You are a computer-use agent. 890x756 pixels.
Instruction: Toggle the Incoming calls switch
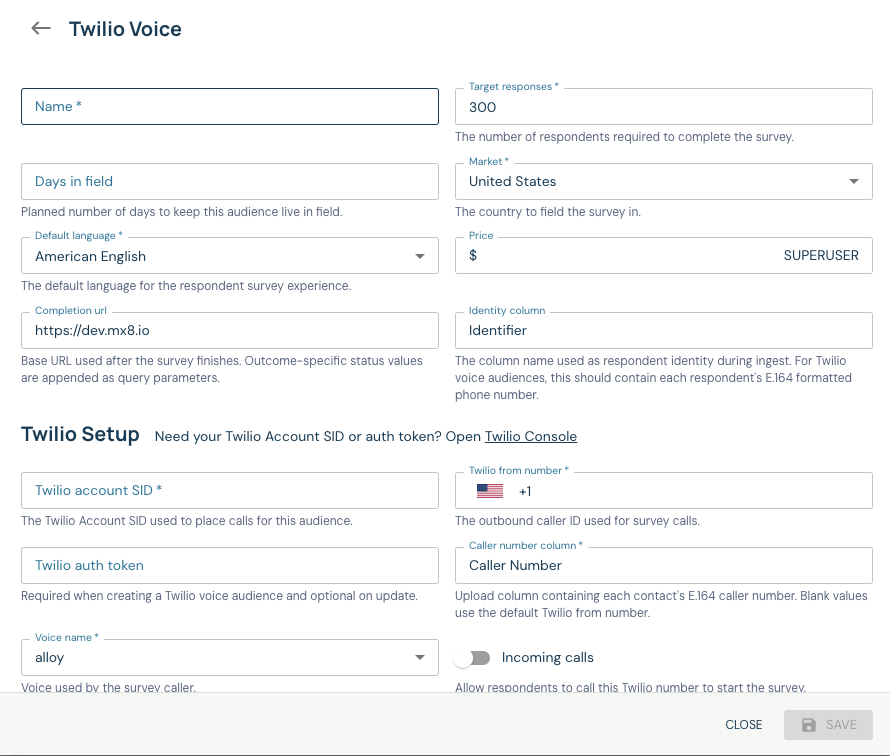coord(473,658)
